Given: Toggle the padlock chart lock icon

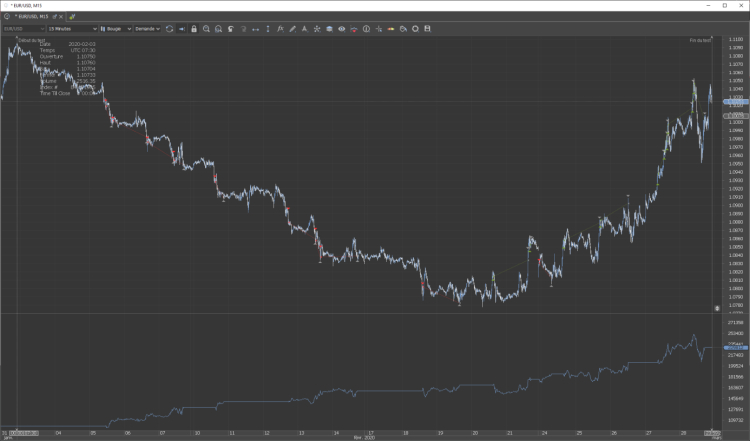Looking at the screenshot, I should click(x=194, y=29).
